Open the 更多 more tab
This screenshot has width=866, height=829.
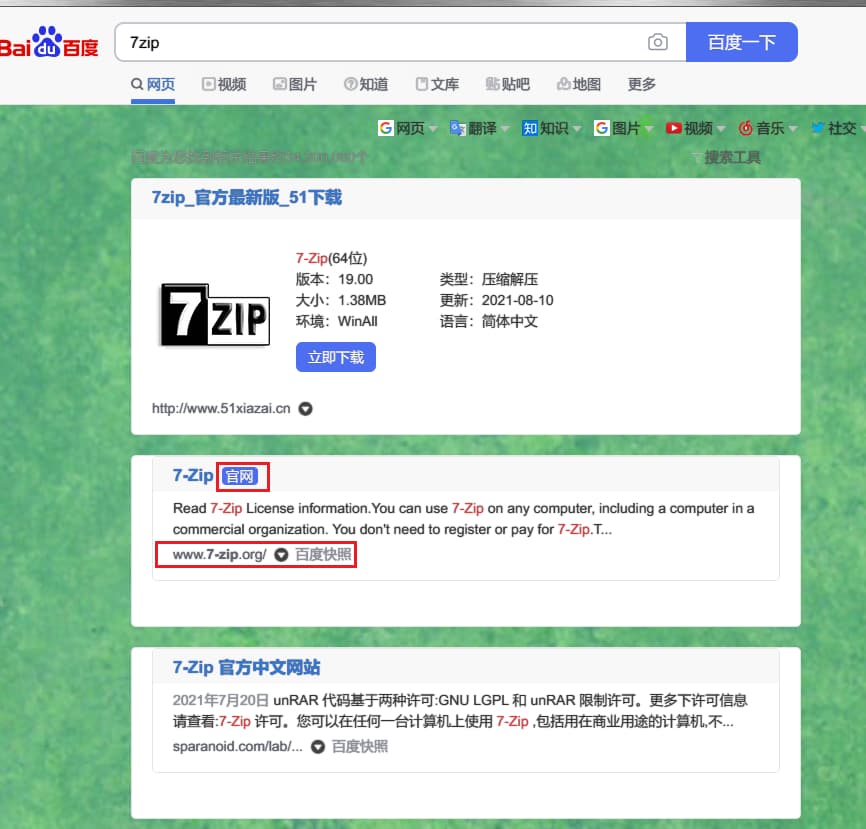642,84
